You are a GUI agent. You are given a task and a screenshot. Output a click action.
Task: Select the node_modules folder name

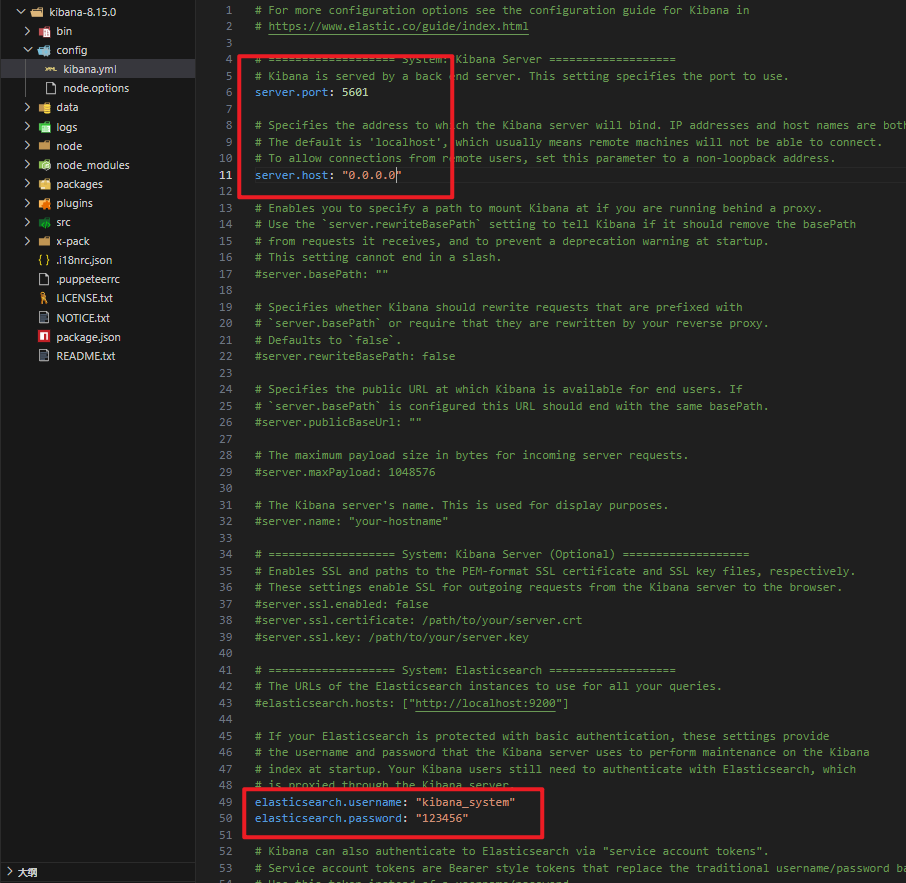click(x=92, y=165)
